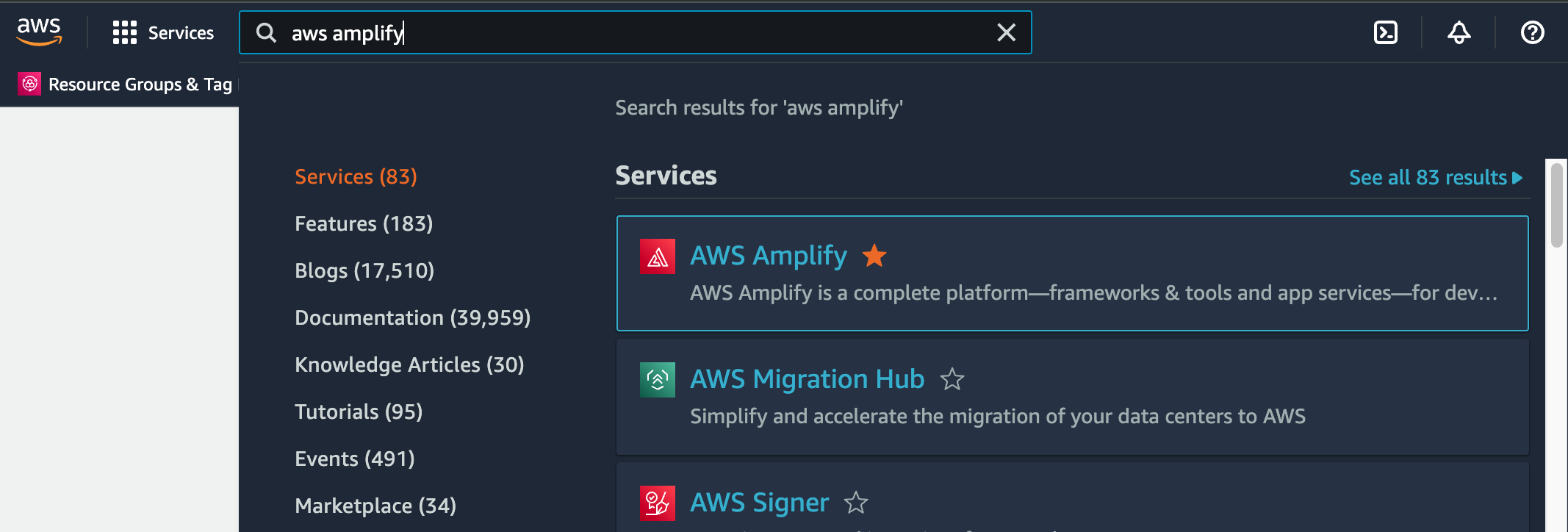Open the AWS Migration Hub link
The image size is (1568, 532).
807,379
